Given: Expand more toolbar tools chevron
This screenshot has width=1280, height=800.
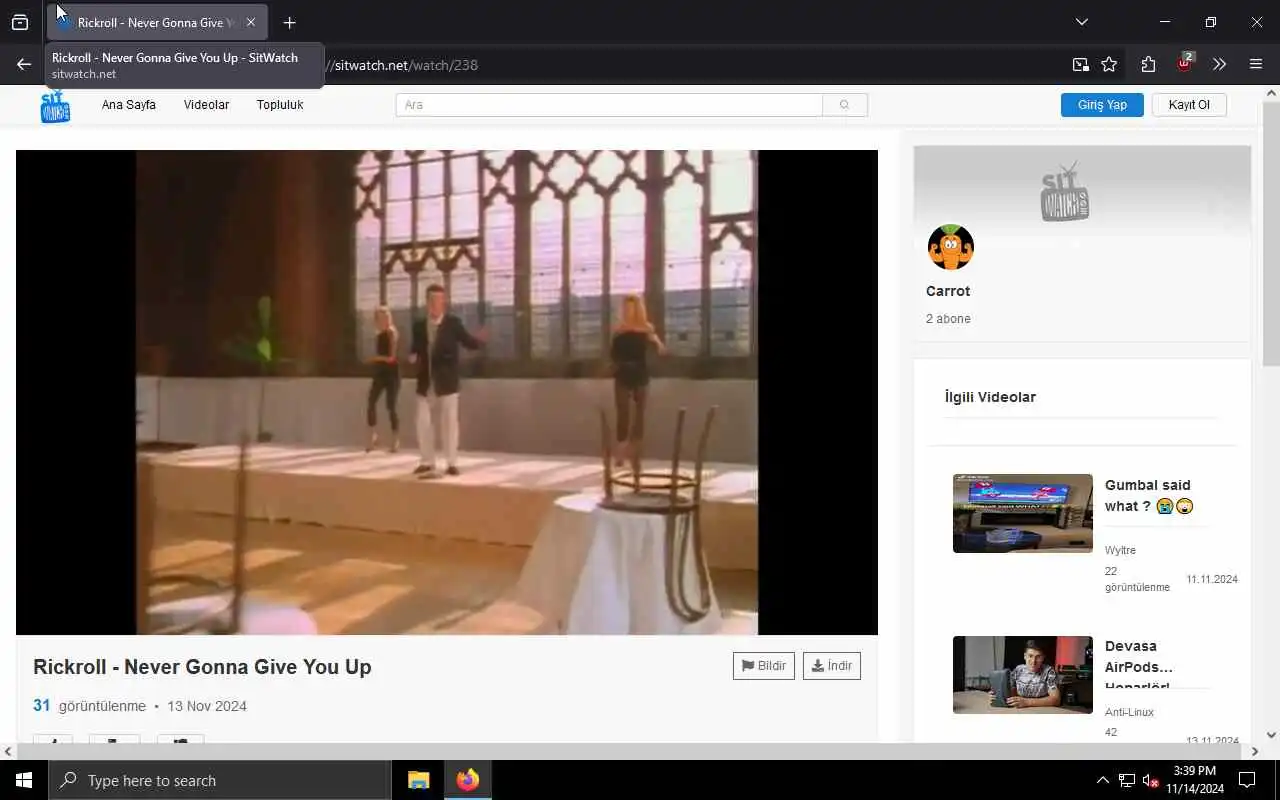Looking at the screenshot, I should (1219, 64).
